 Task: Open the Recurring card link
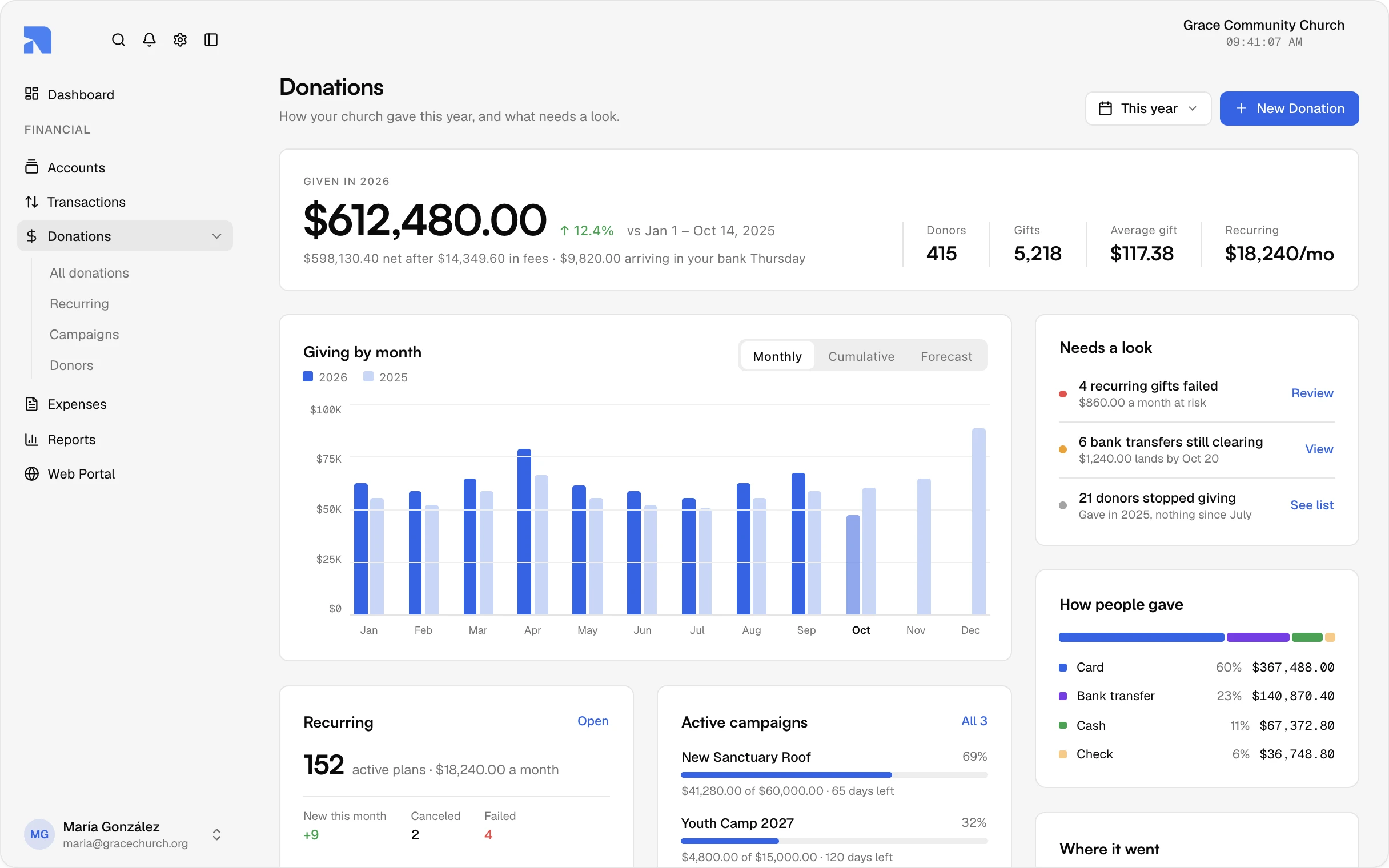[593, 721]
